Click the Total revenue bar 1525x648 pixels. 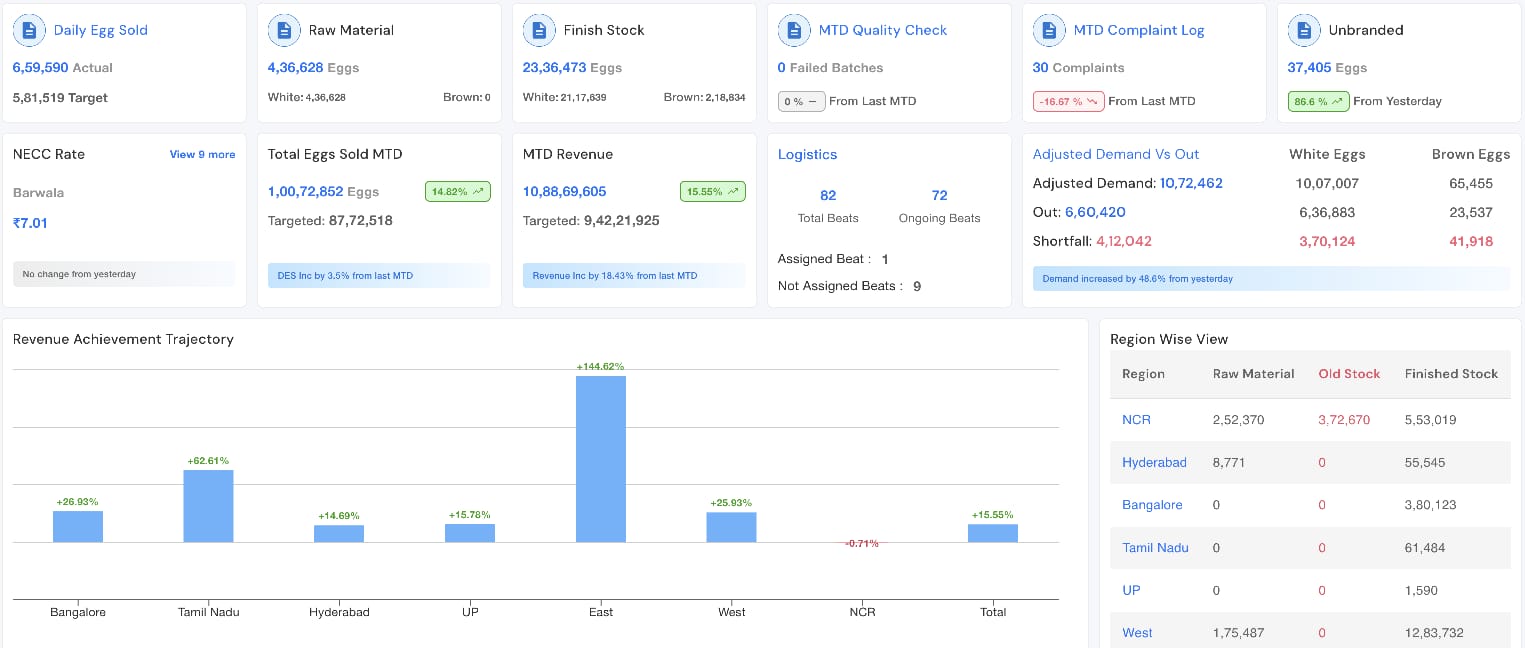coord(993,533)
